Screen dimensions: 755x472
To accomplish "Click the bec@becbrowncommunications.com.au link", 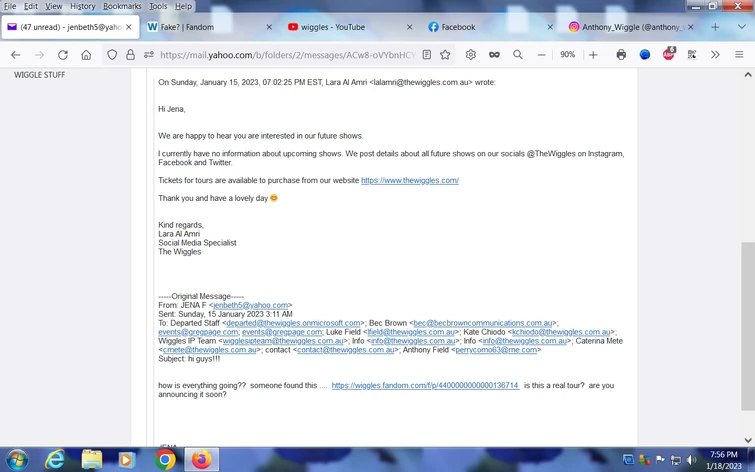I will pos(483,323).
